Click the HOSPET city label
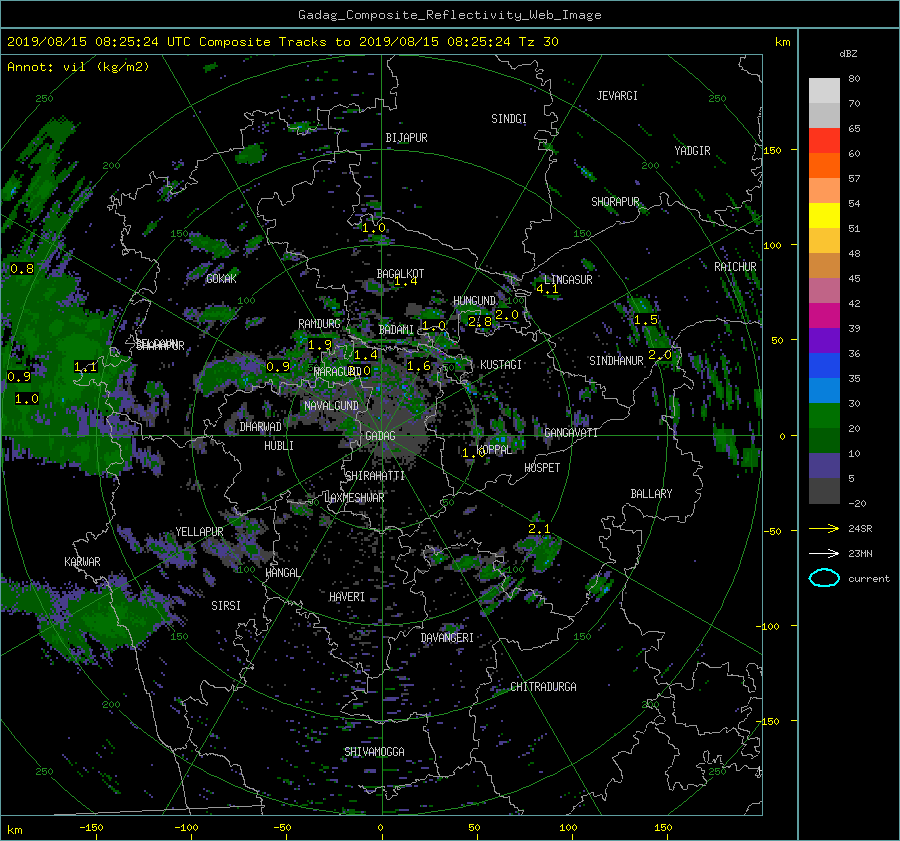900x841 pixels. (x=542, y=468)
